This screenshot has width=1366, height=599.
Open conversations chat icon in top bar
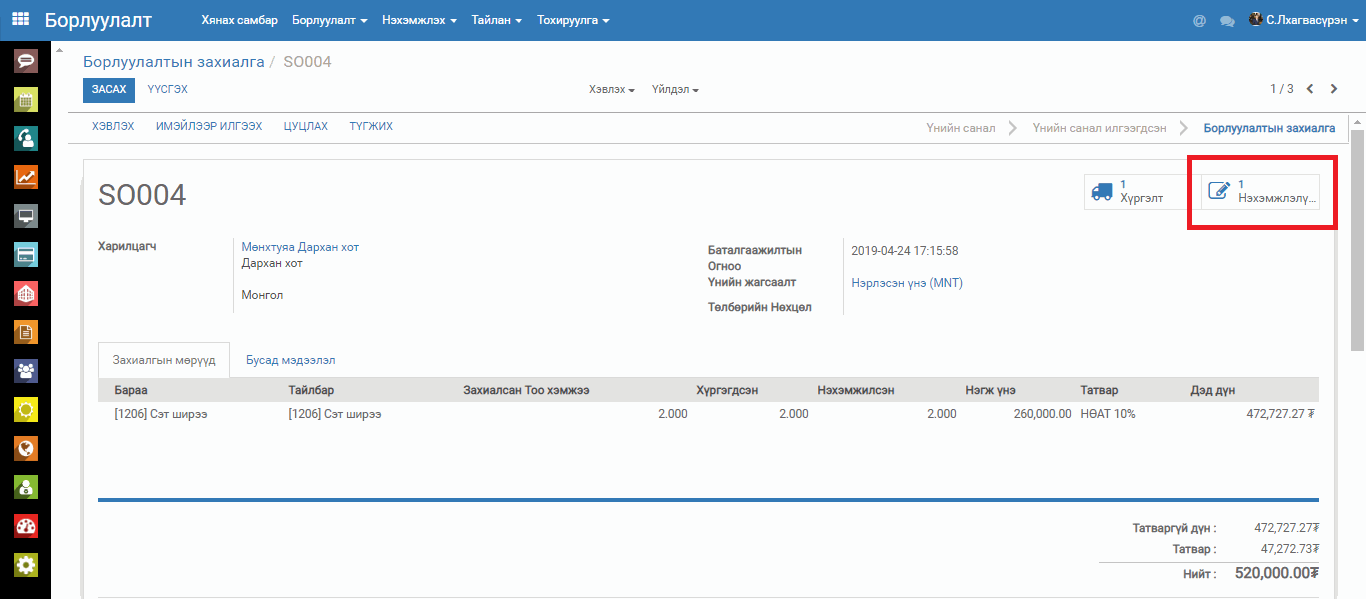click(x=1227, y=21)
